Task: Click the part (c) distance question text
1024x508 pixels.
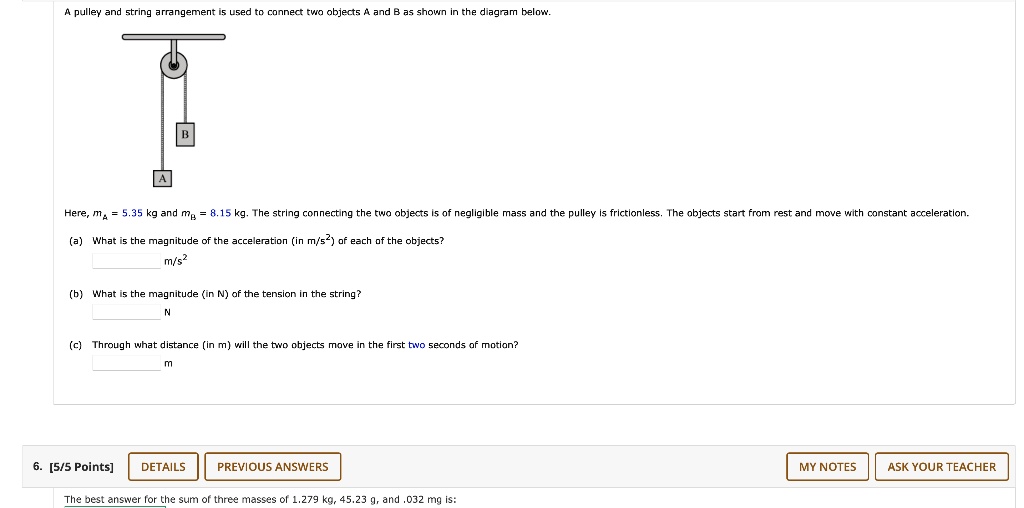Action: (x=305, y=345)
